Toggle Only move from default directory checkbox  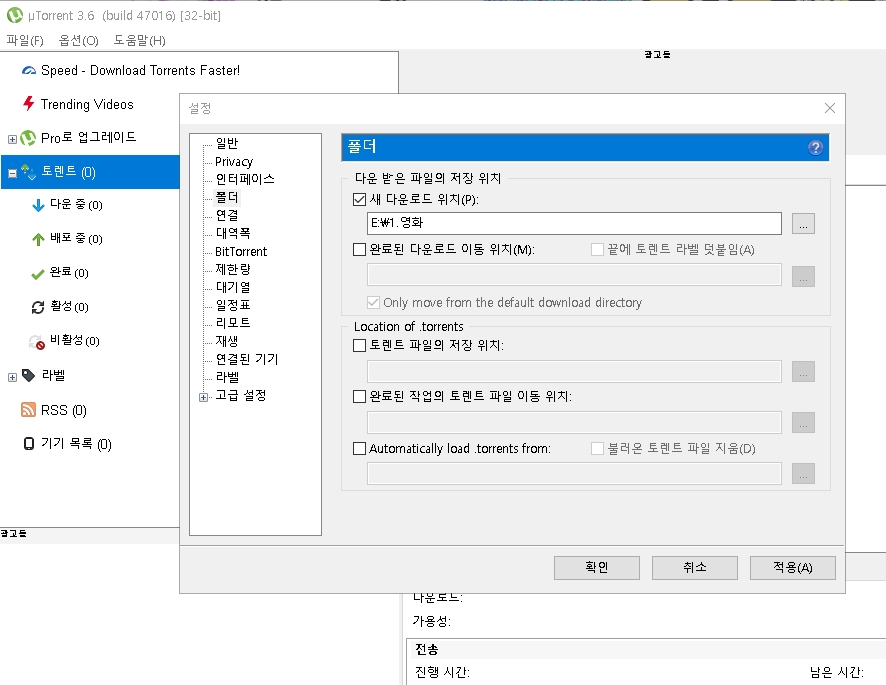tap(373, 302)
